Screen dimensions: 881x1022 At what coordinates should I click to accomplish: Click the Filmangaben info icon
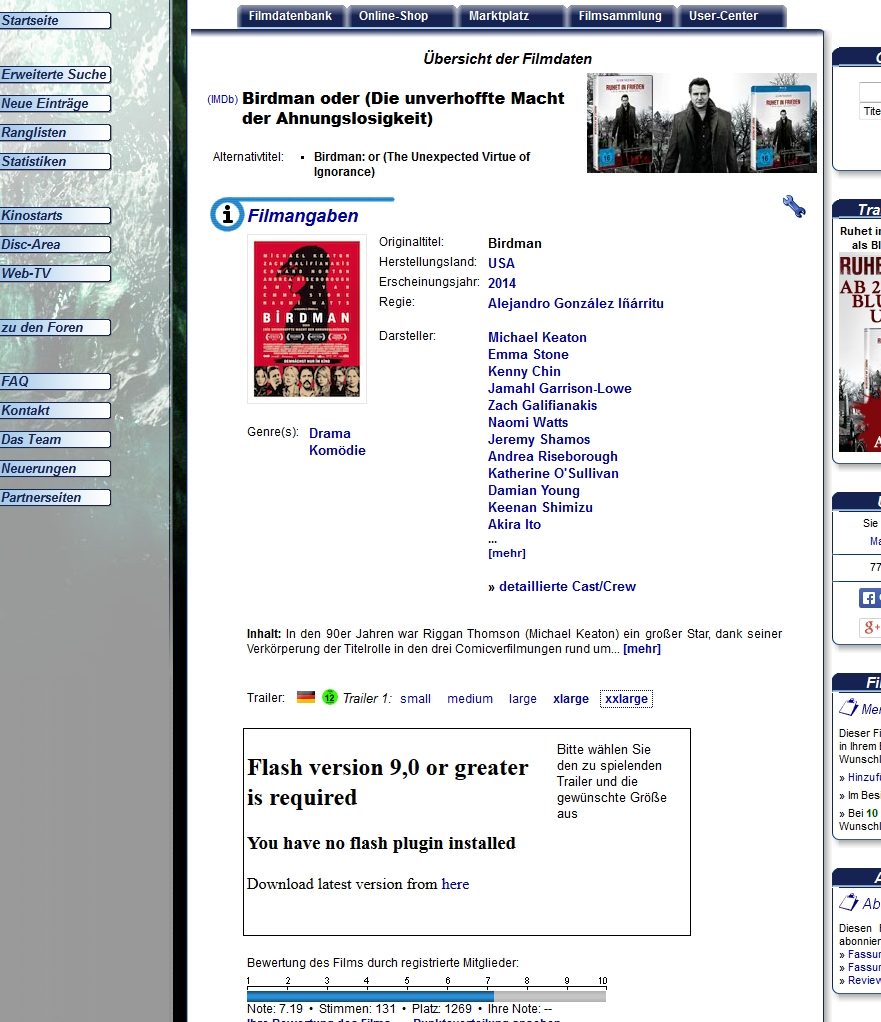227,214
